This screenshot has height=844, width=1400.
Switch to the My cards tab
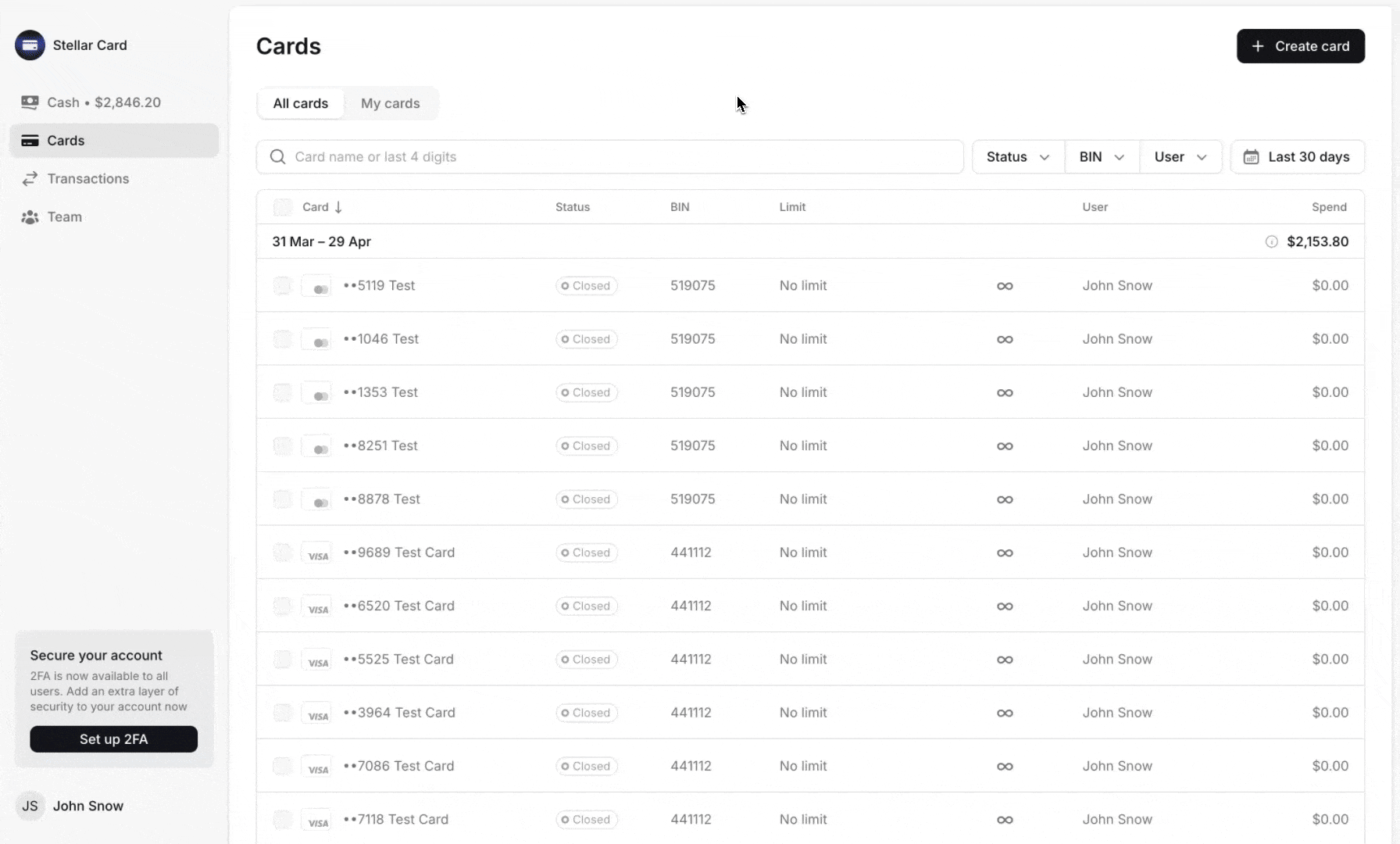click(391, 103)
